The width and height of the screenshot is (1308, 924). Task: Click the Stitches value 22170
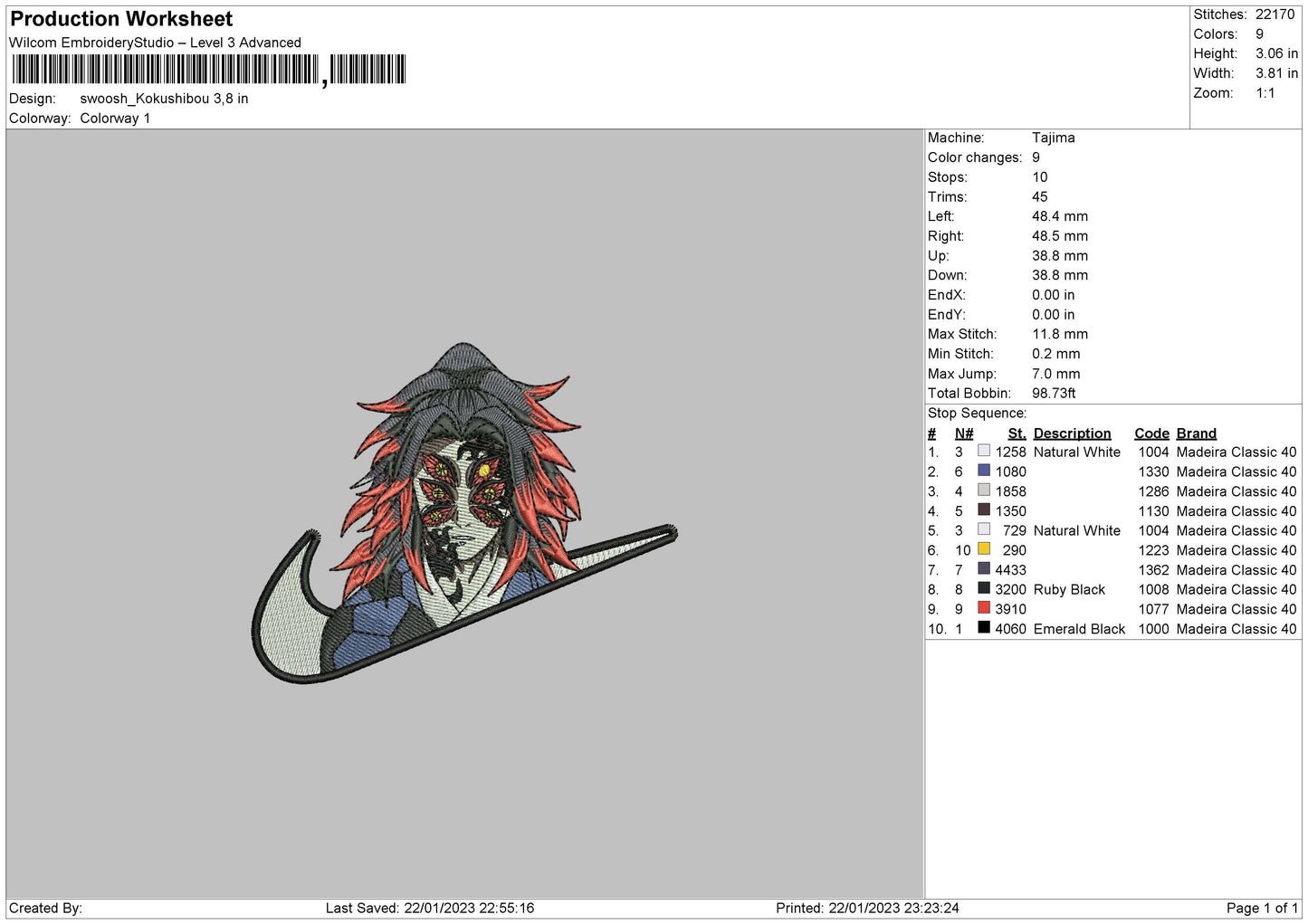(x=1275, y=14)
